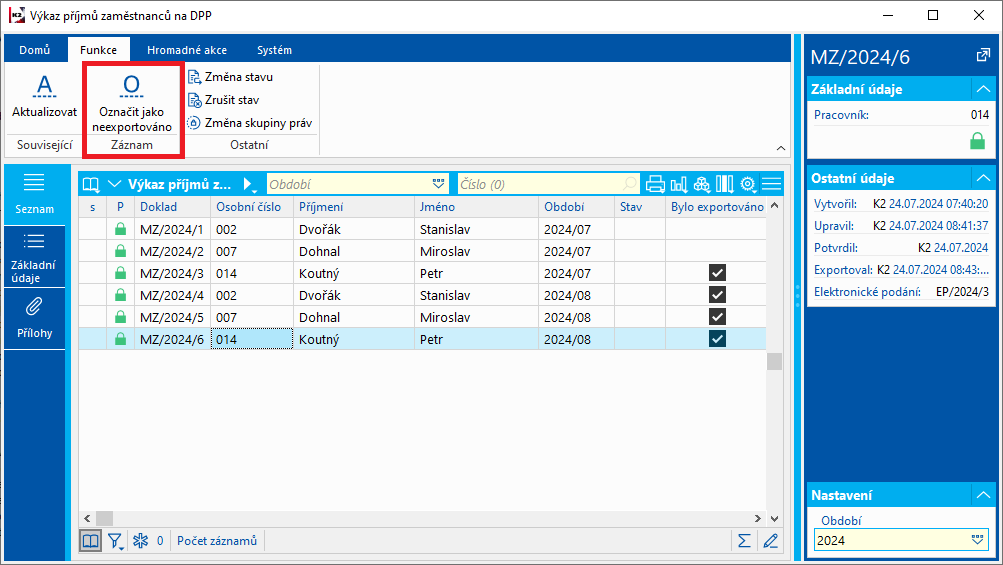Open the columns icon in grid toolbar
This screenshot has height=565, width=1003.
724,184
